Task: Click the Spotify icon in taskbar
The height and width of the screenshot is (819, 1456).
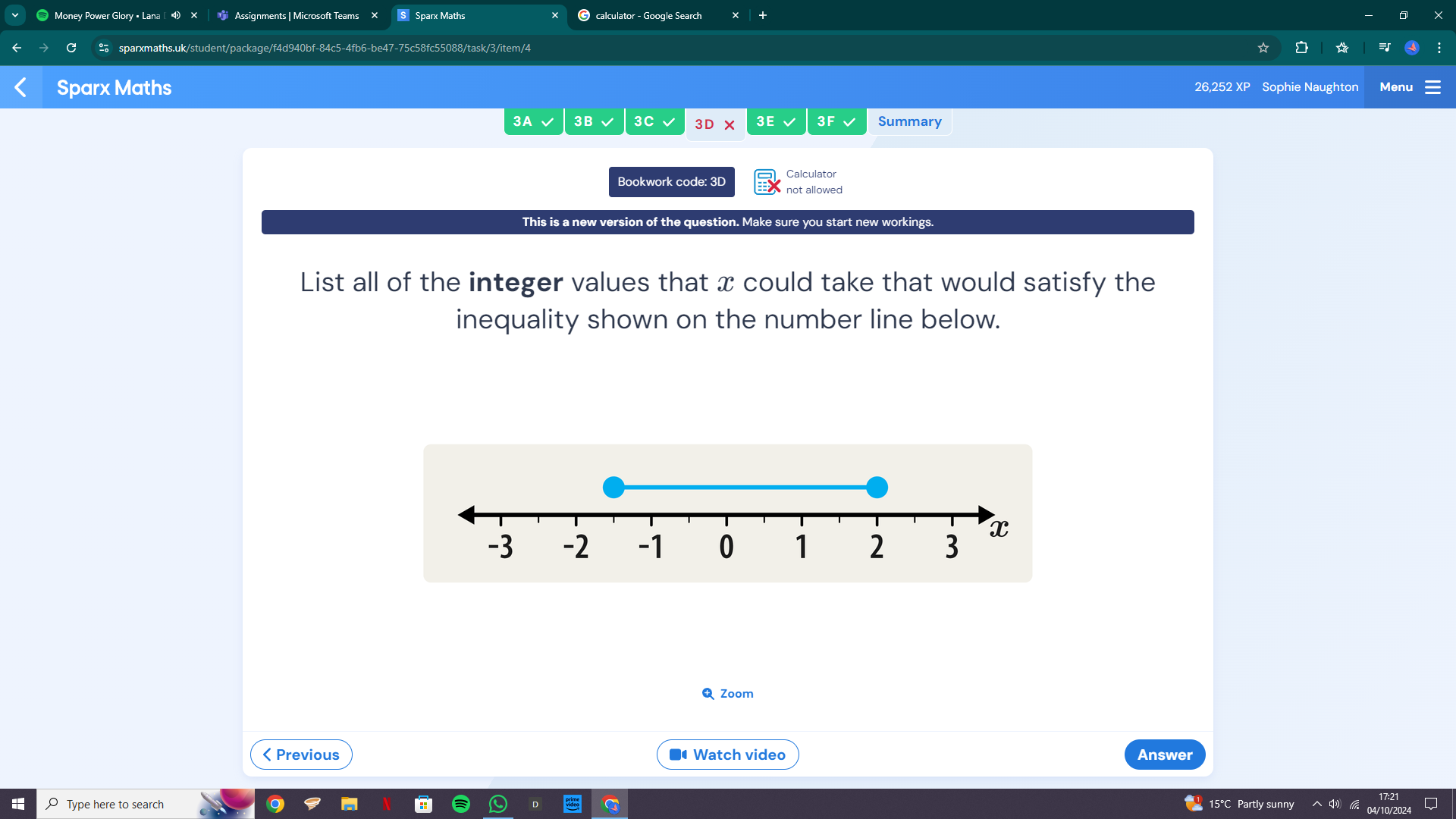Action: click(460, 803)
